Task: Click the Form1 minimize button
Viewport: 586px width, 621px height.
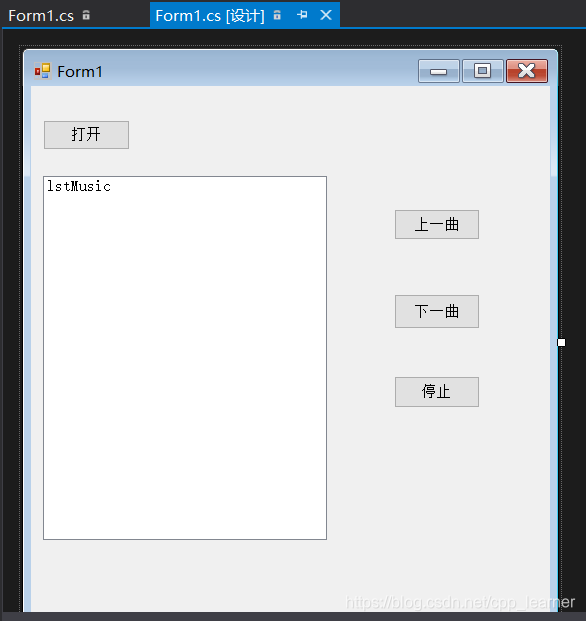Action: coord(439,71)
